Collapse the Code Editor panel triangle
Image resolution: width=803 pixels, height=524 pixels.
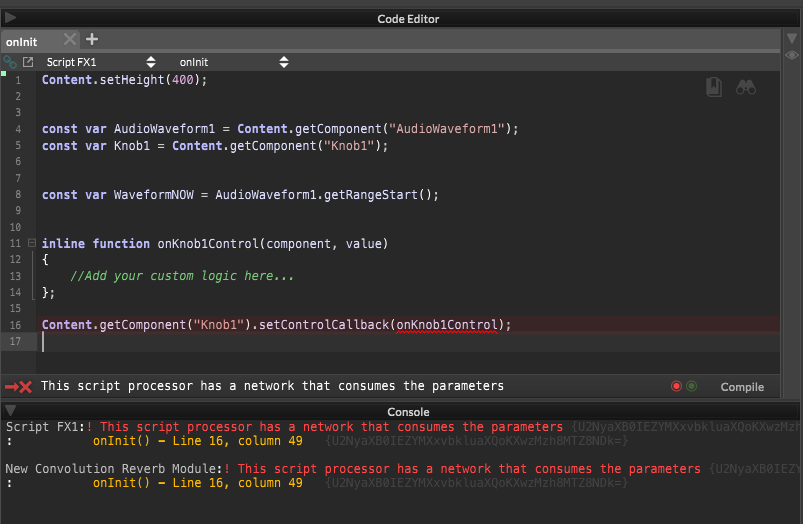coord(10,18)
